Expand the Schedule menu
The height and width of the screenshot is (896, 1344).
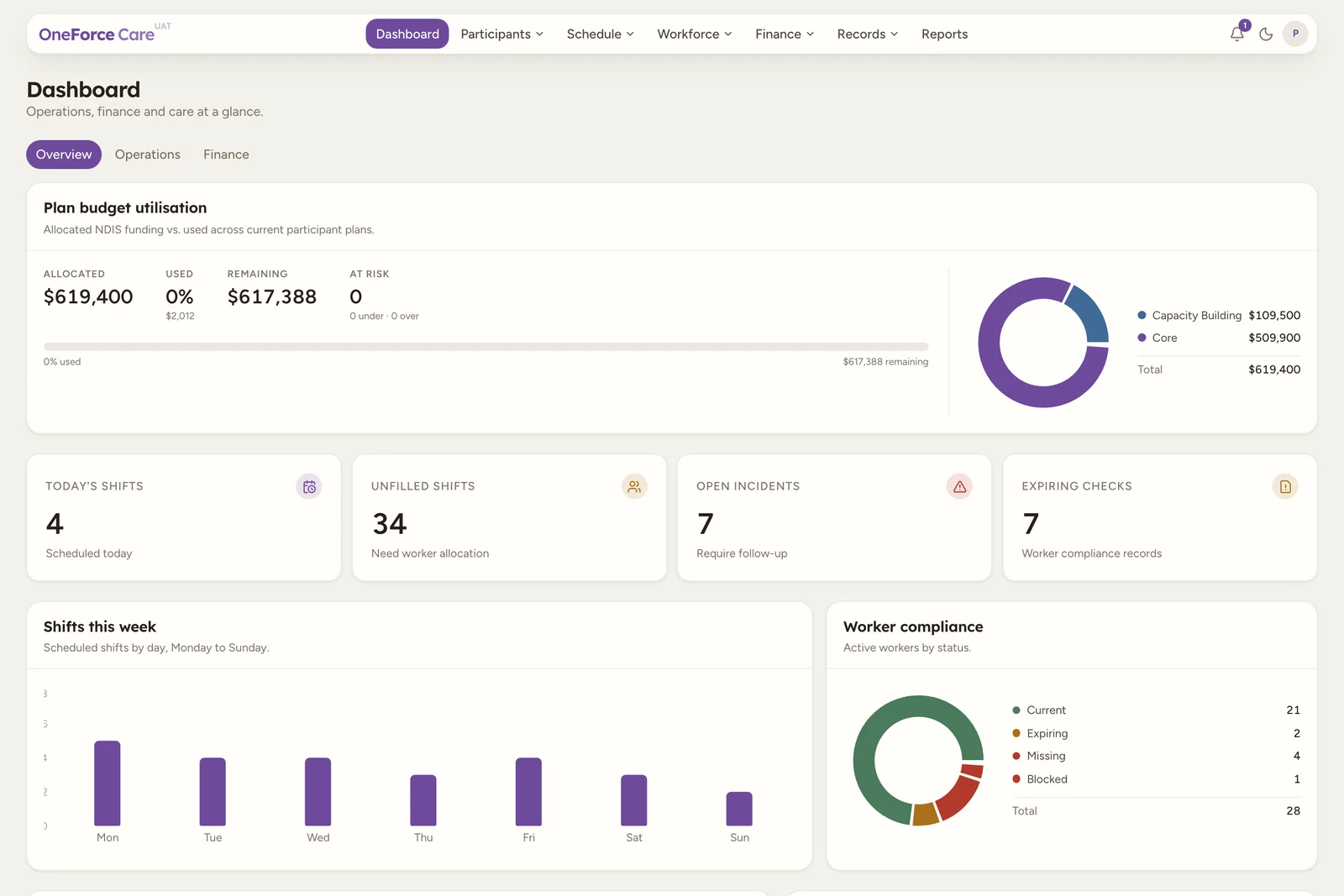tap(600, 34)
